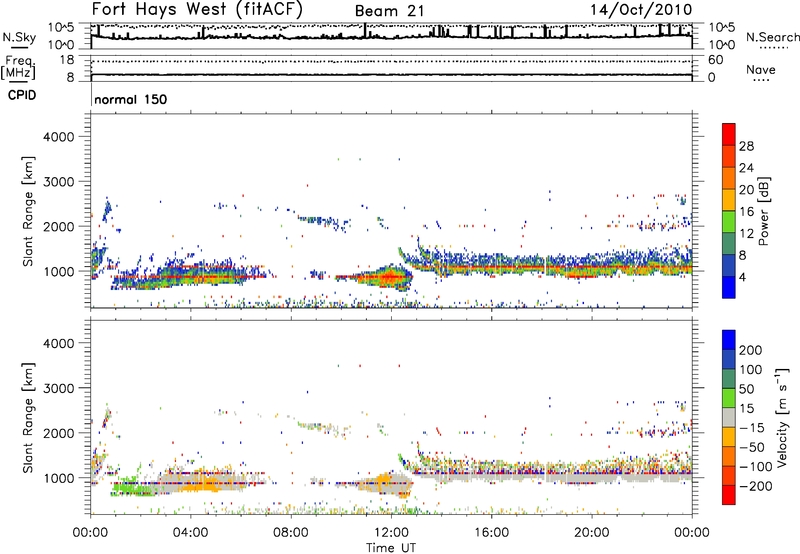This screenshot has height=554, width=800.
Task: Click the '-200' velocity colorbar tick
Action: [x=754, y=486]
